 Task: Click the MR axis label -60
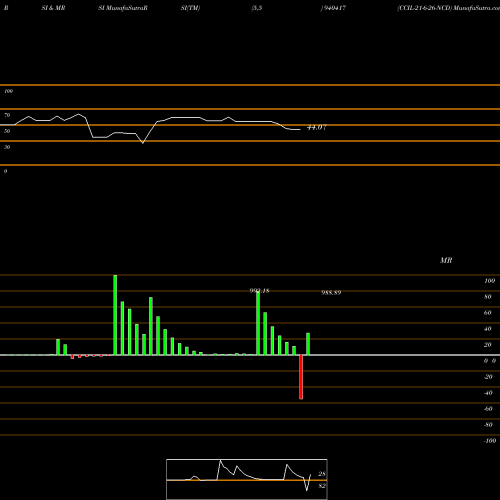pyautogui.click(x=488, y=409)
